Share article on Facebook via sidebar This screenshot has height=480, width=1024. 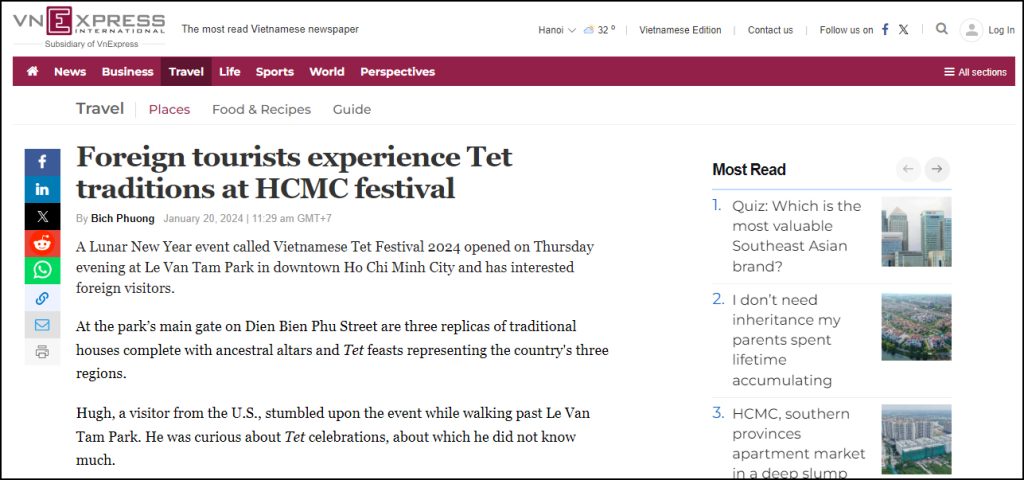click(42, 162)
